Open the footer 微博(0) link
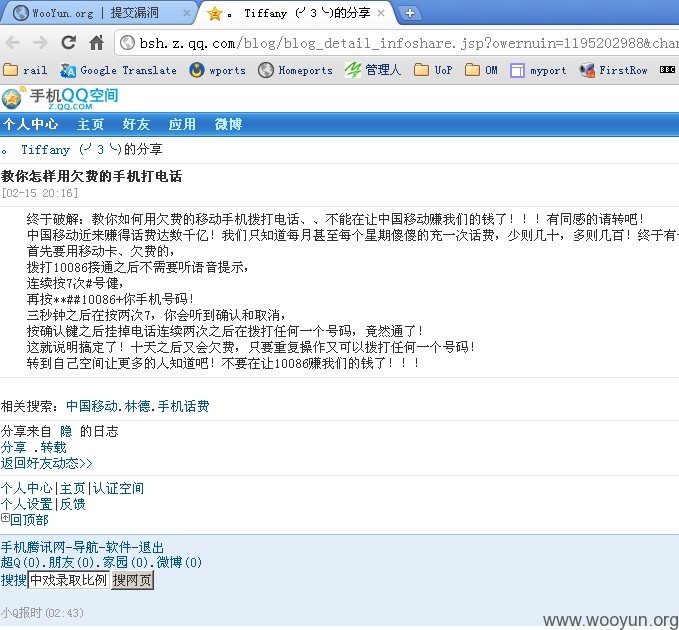This screenshot has height=630, width=679. point(179,562)
